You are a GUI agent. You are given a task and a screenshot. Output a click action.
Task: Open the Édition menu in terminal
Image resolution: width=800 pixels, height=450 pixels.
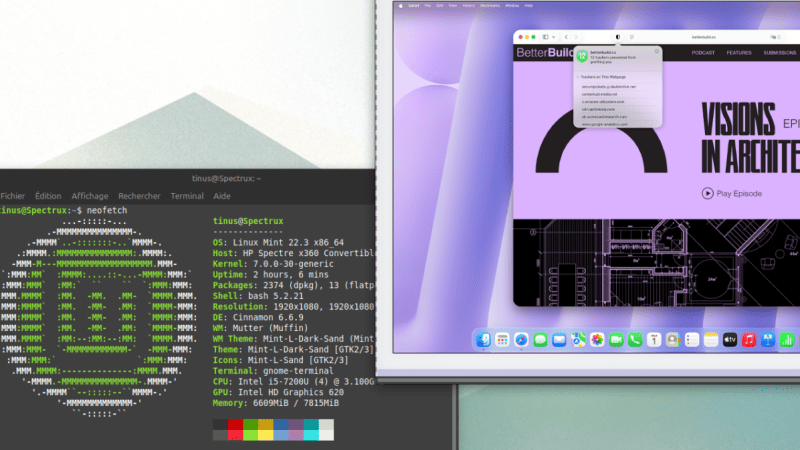[x=48, y=196]
